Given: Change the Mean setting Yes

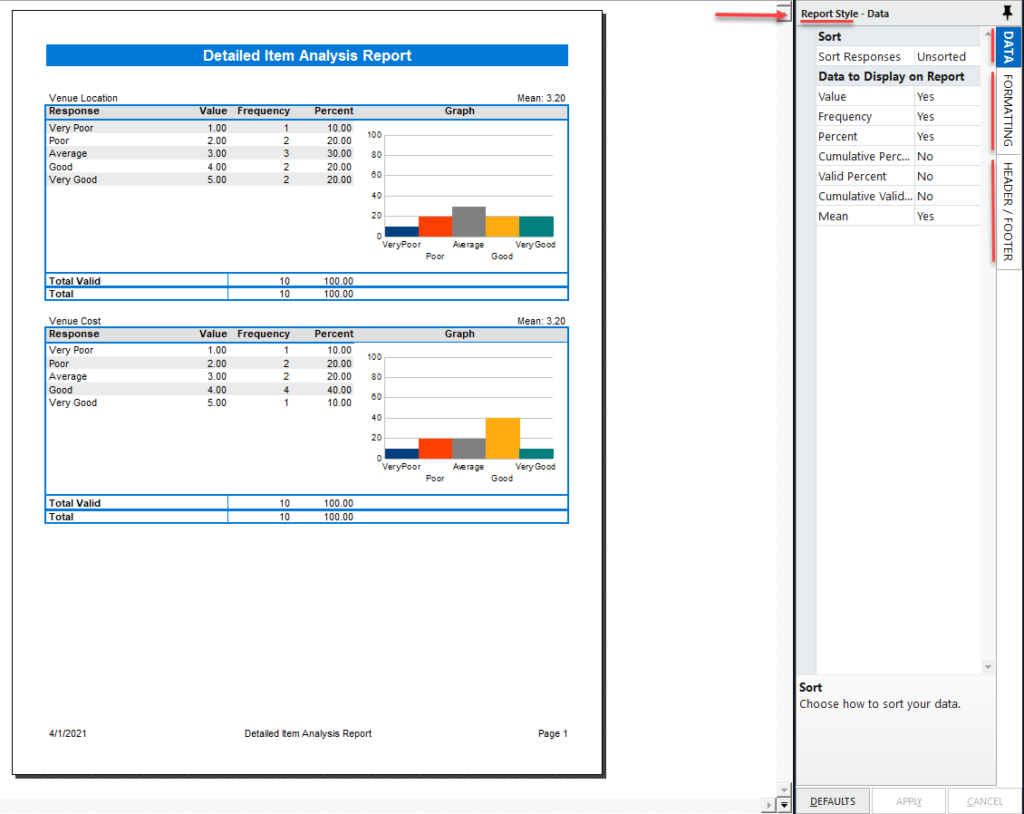Looking at the screenshot, I should coord(947,216).
